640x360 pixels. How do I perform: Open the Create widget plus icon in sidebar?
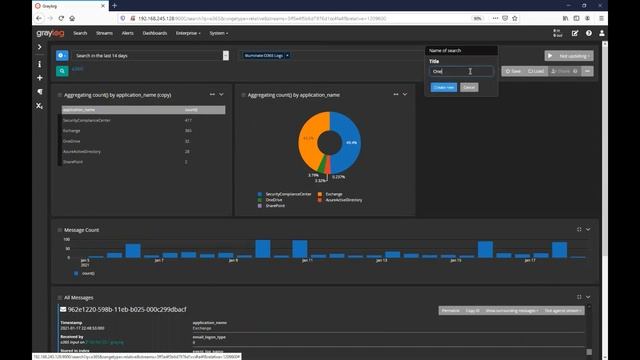(x=40, y=78)
